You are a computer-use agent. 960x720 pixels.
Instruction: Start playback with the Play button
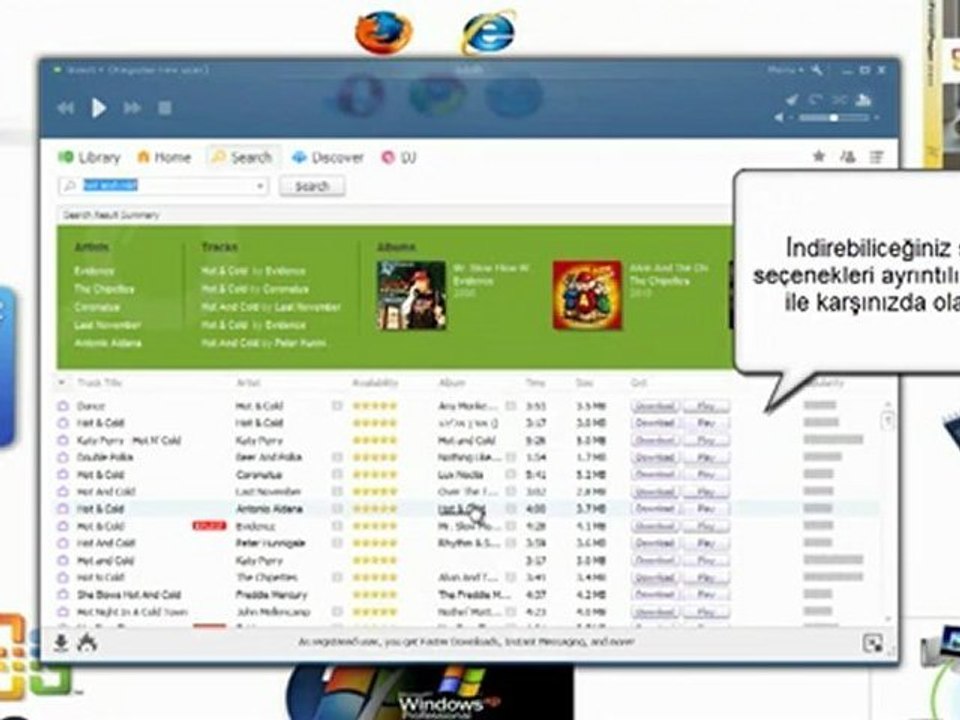99,108
